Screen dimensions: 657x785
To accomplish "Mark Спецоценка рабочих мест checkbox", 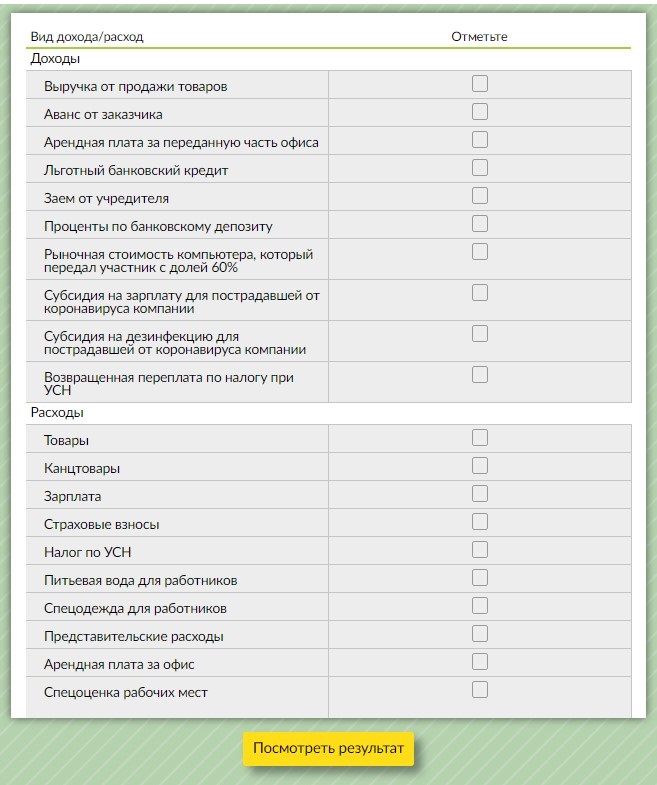I will pos(480,690).
